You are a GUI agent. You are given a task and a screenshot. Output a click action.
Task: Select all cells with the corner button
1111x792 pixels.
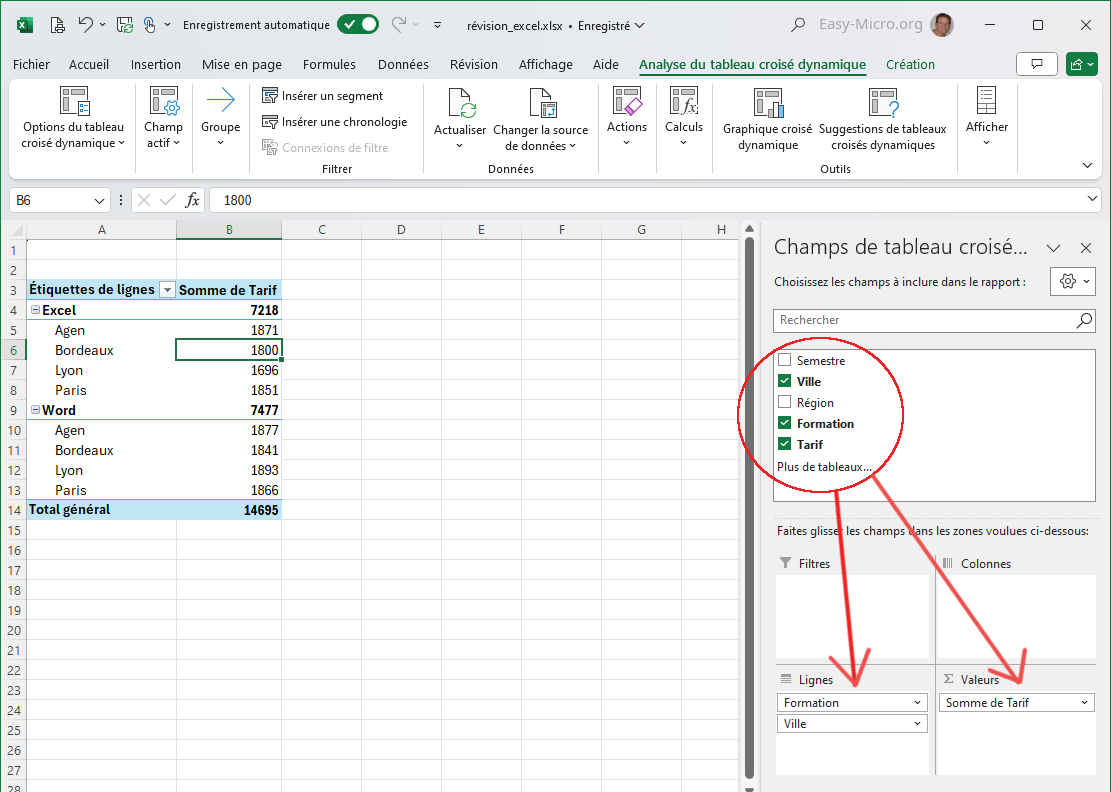pos(16,230)
